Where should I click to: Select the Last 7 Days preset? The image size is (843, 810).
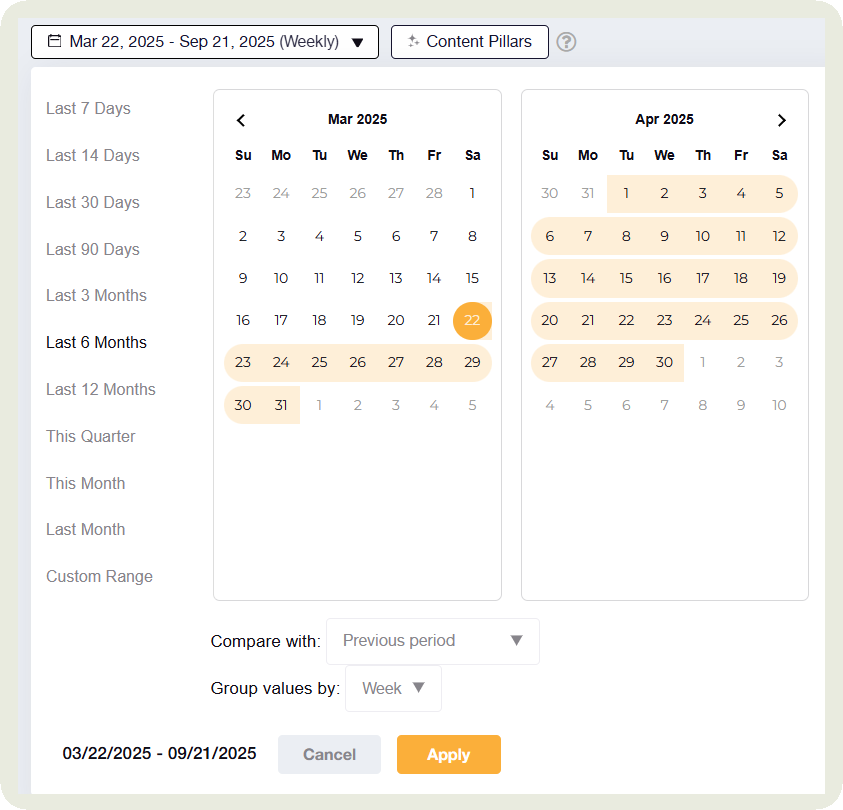click(x=88, y=108)
